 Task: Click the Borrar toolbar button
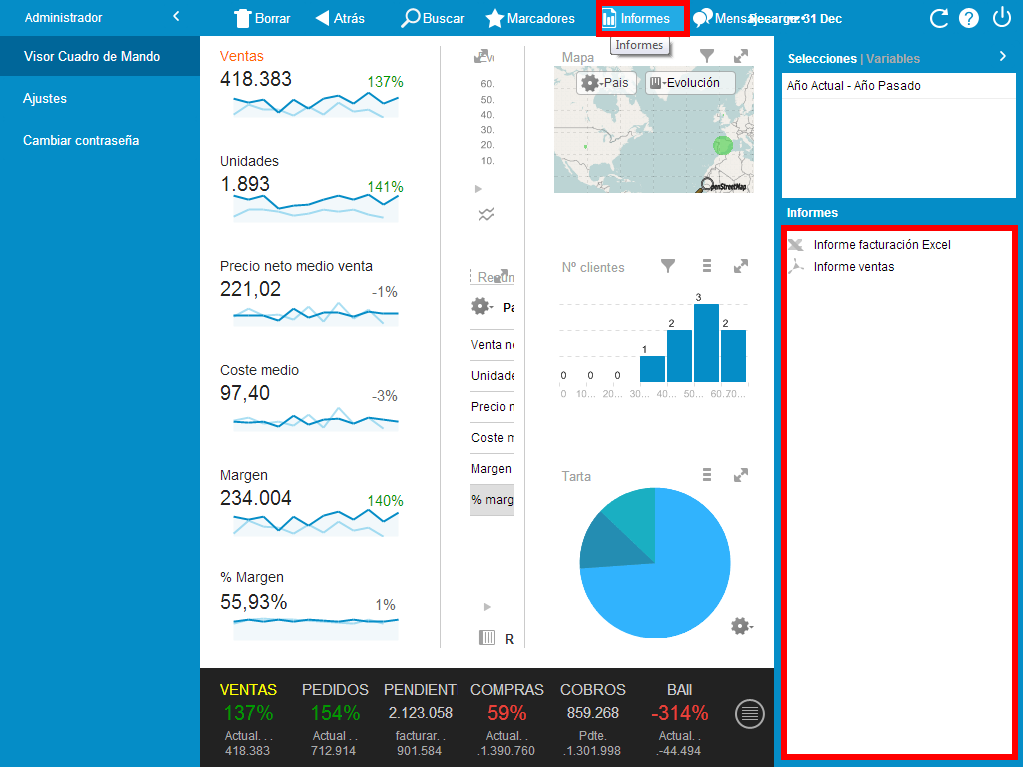[x=262, y=18]
